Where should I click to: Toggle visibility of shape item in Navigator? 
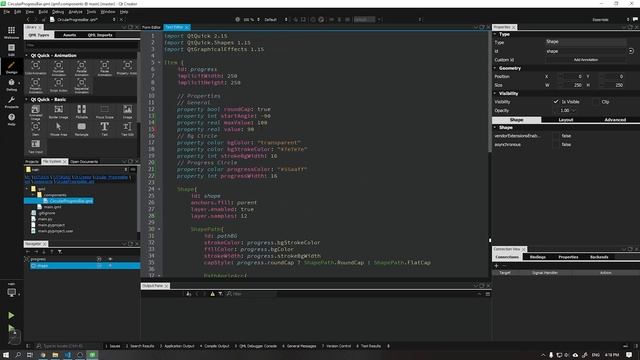point(110,266)
